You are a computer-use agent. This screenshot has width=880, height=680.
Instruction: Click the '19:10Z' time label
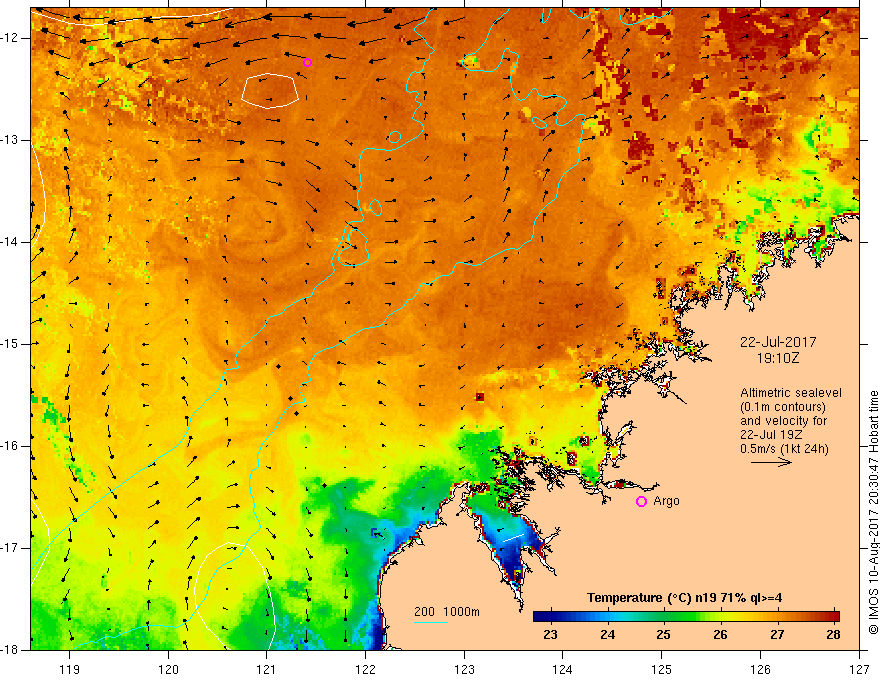pos(778,358)
